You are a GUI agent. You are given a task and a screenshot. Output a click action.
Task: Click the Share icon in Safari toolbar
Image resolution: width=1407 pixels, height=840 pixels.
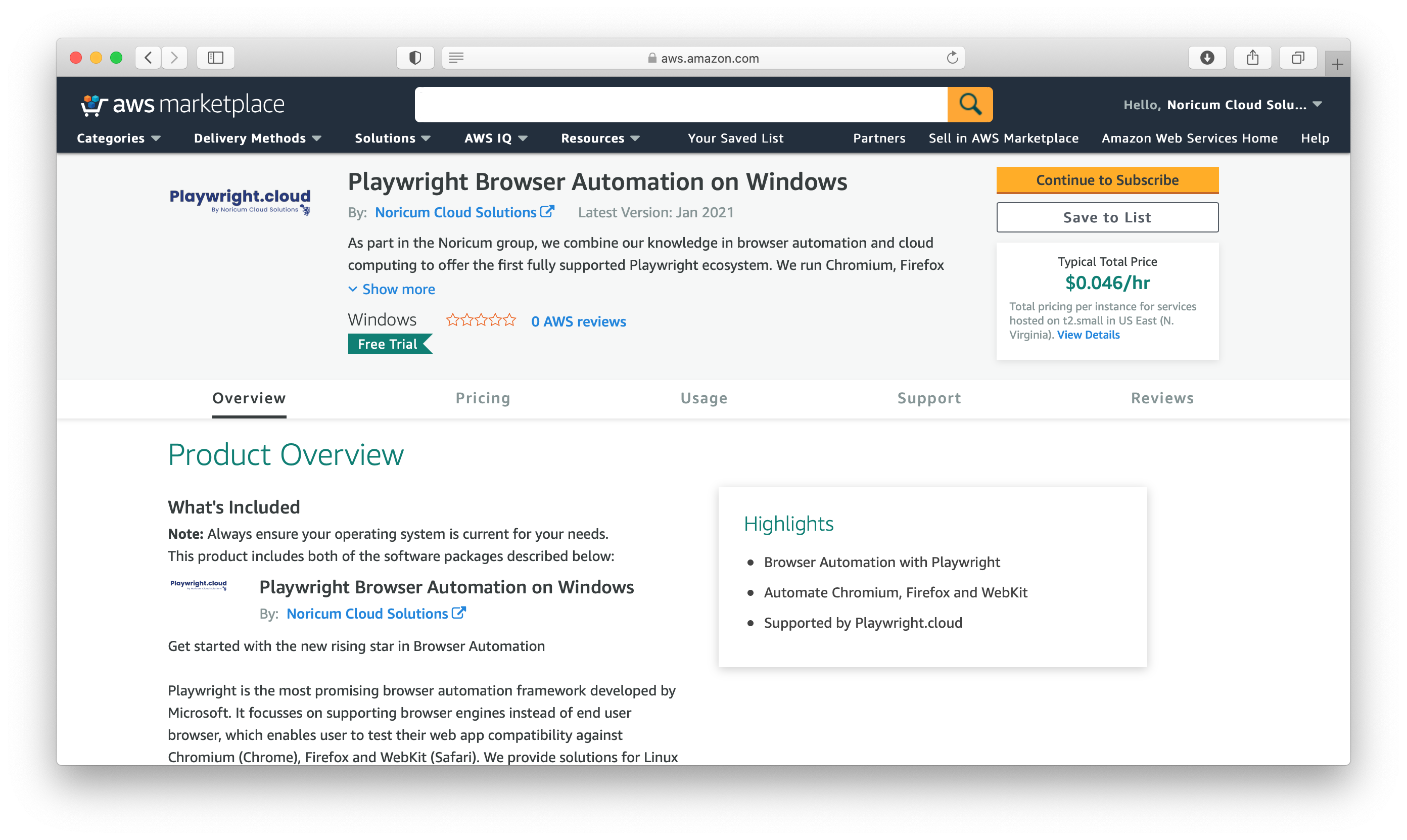coord(1252,58)
